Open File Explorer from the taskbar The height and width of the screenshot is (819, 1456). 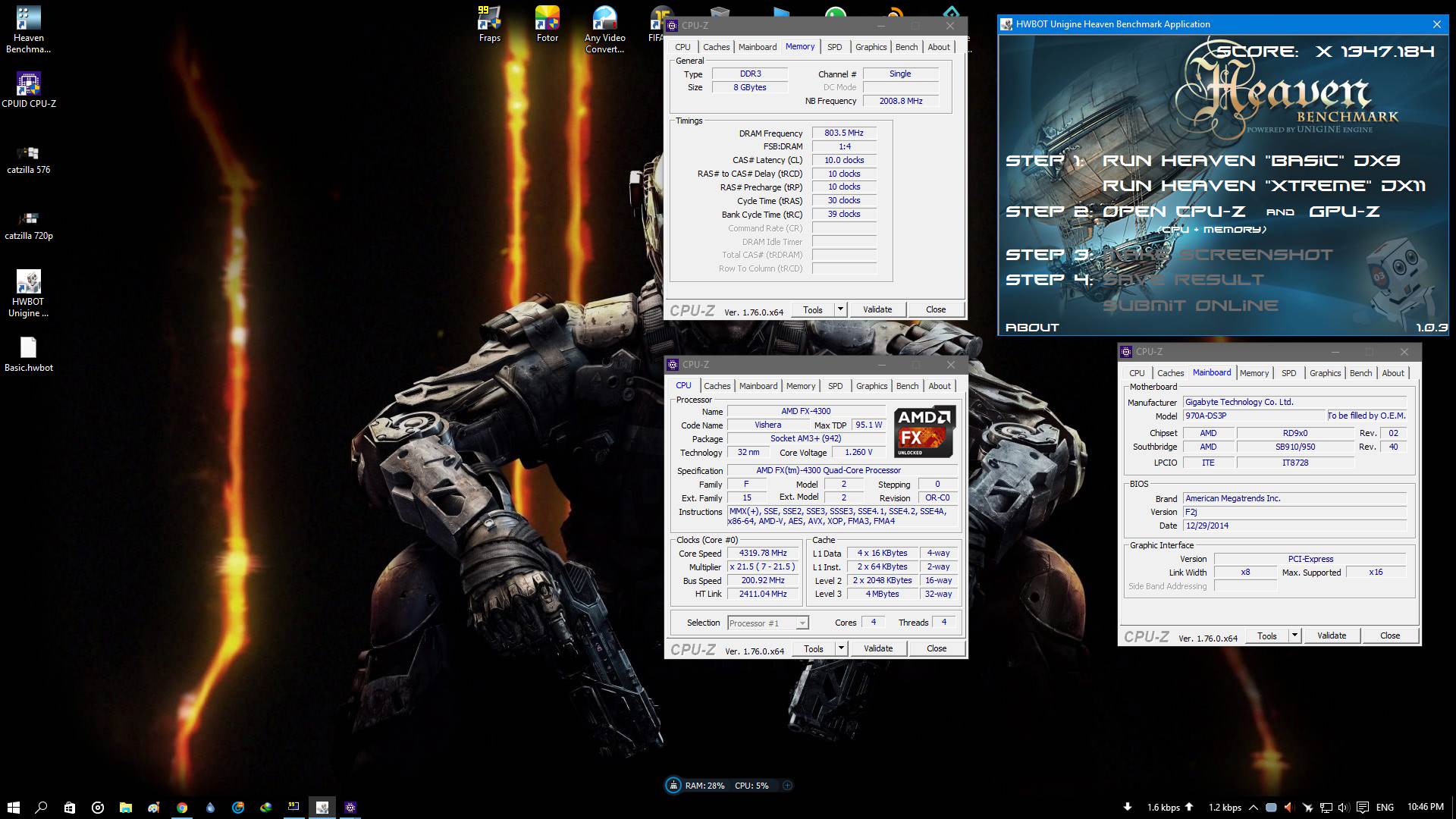pyautogui.click(x=125, y=807)
